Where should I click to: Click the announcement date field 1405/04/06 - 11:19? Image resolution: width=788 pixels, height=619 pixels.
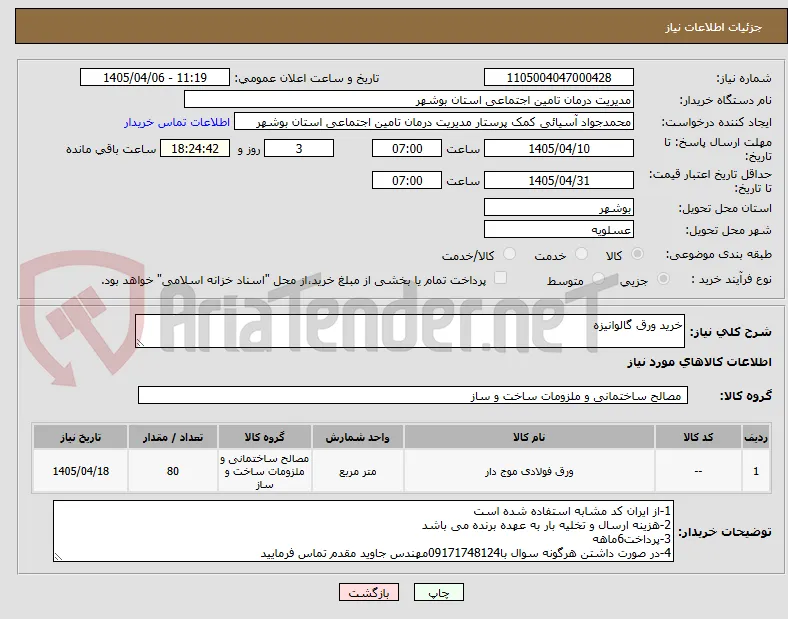[155, 77]
